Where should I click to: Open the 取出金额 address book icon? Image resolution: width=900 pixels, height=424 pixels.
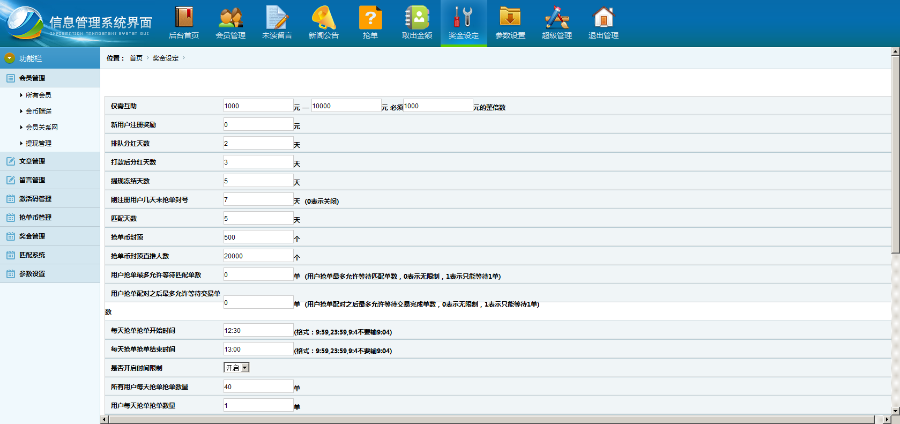pyautogui.click(x=417, y=17)
